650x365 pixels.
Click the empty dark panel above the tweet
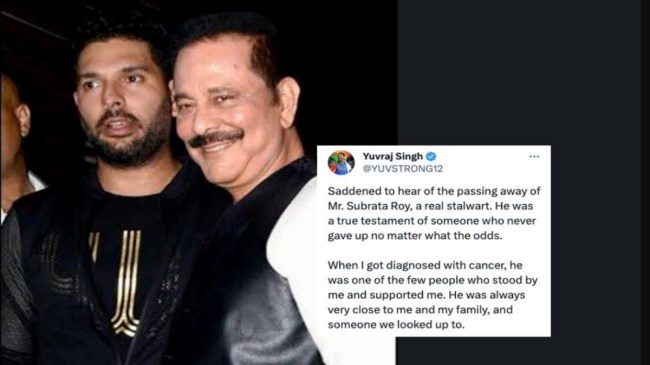(518, 71)
